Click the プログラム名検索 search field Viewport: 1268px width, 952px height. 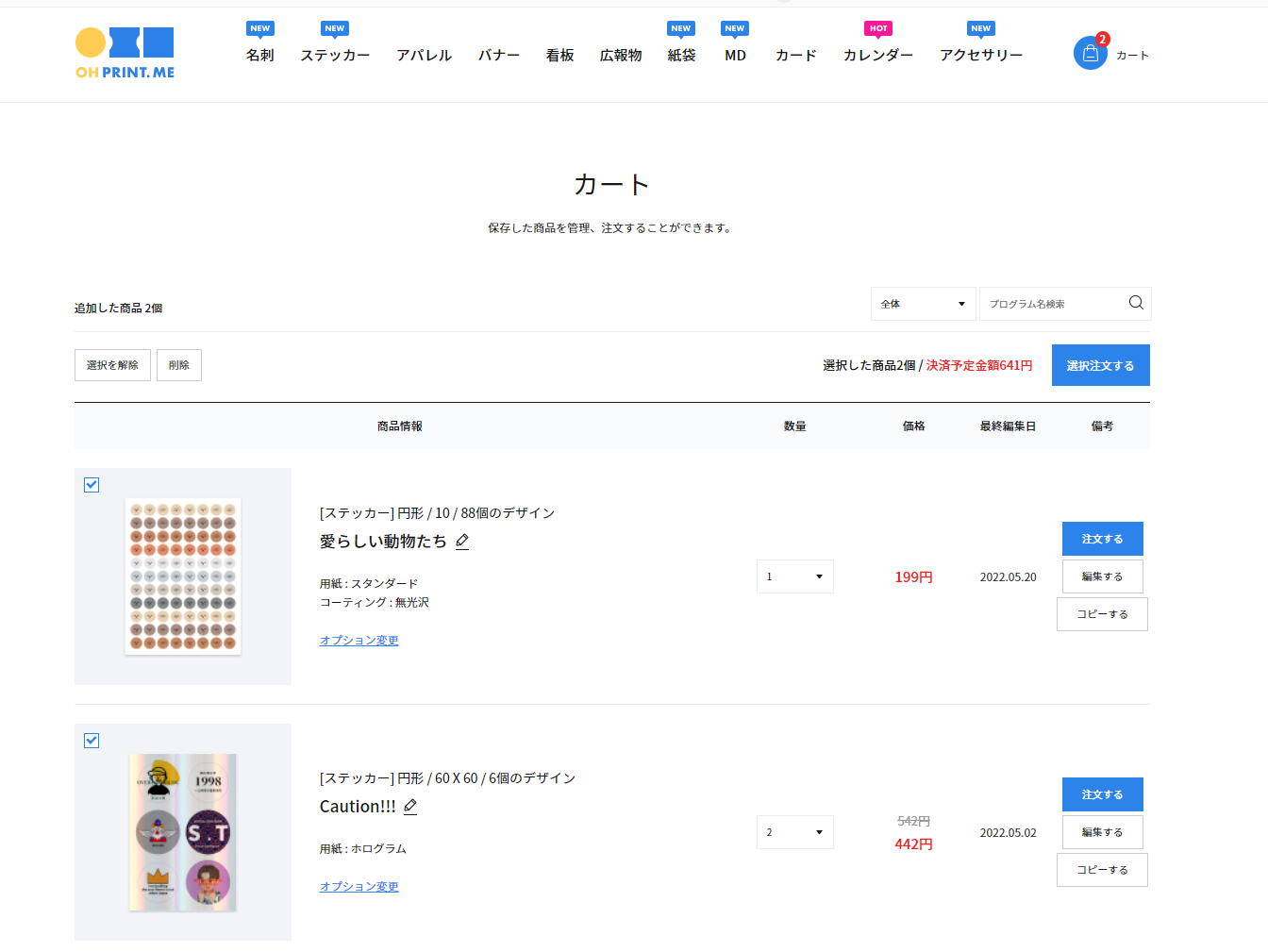tap(1052, 304)
